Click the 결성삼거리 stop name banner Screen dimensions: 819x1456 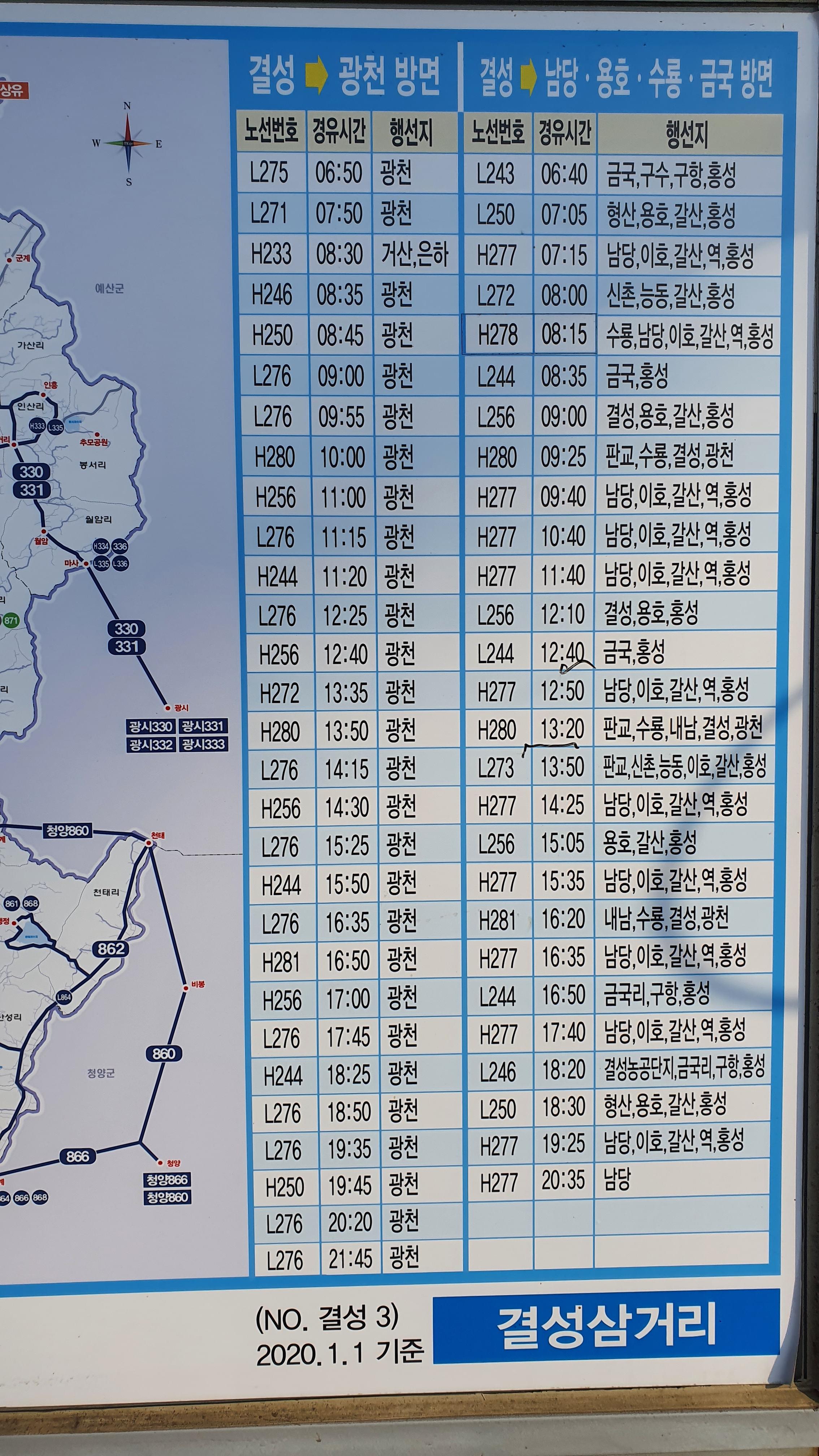tap(606, 1325)
